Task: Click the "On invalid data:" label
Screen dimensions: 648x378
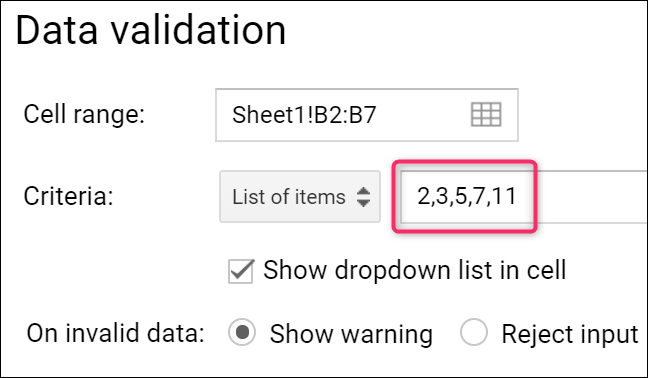Action: pos(116,333)
